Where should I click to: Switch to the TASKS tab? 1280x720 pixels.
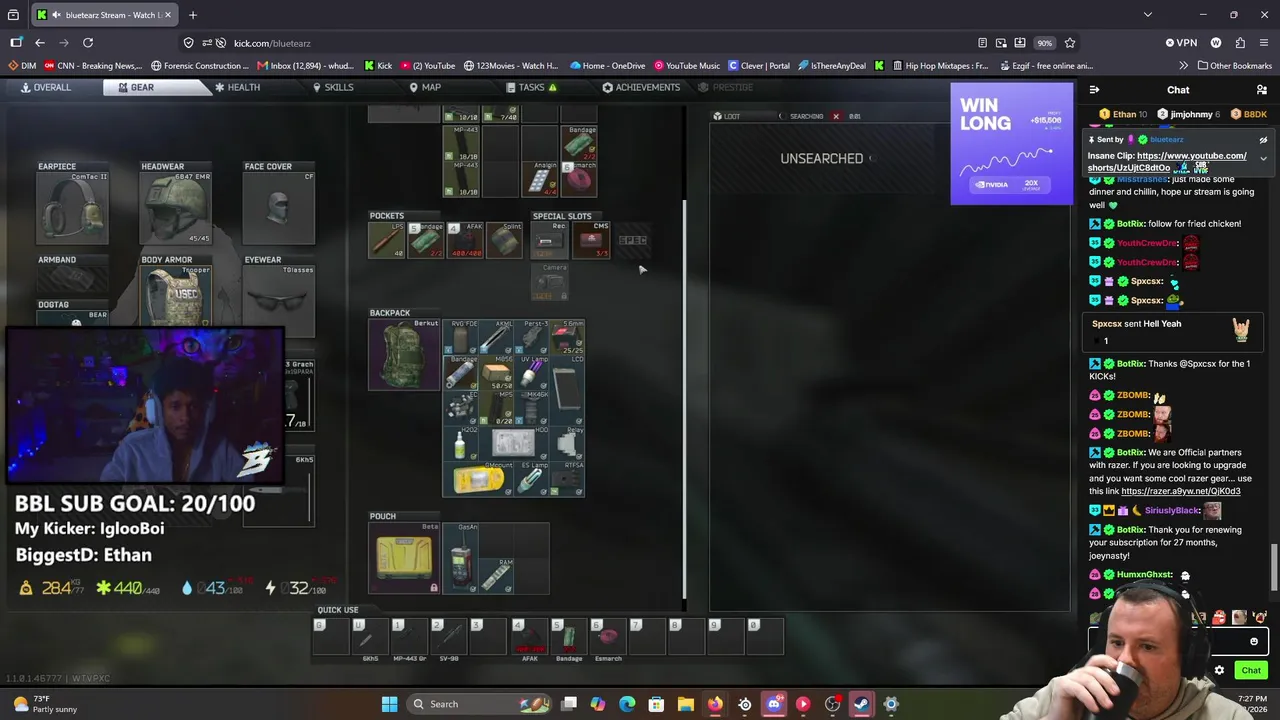point(531,87)
